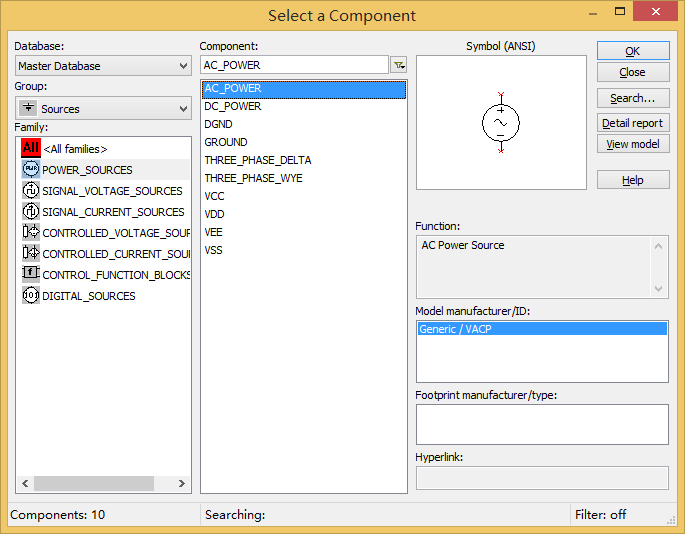The width and height of the screenshot is (685, 534).
Task: Select GROUND component
Action: [x=225, y=142]
